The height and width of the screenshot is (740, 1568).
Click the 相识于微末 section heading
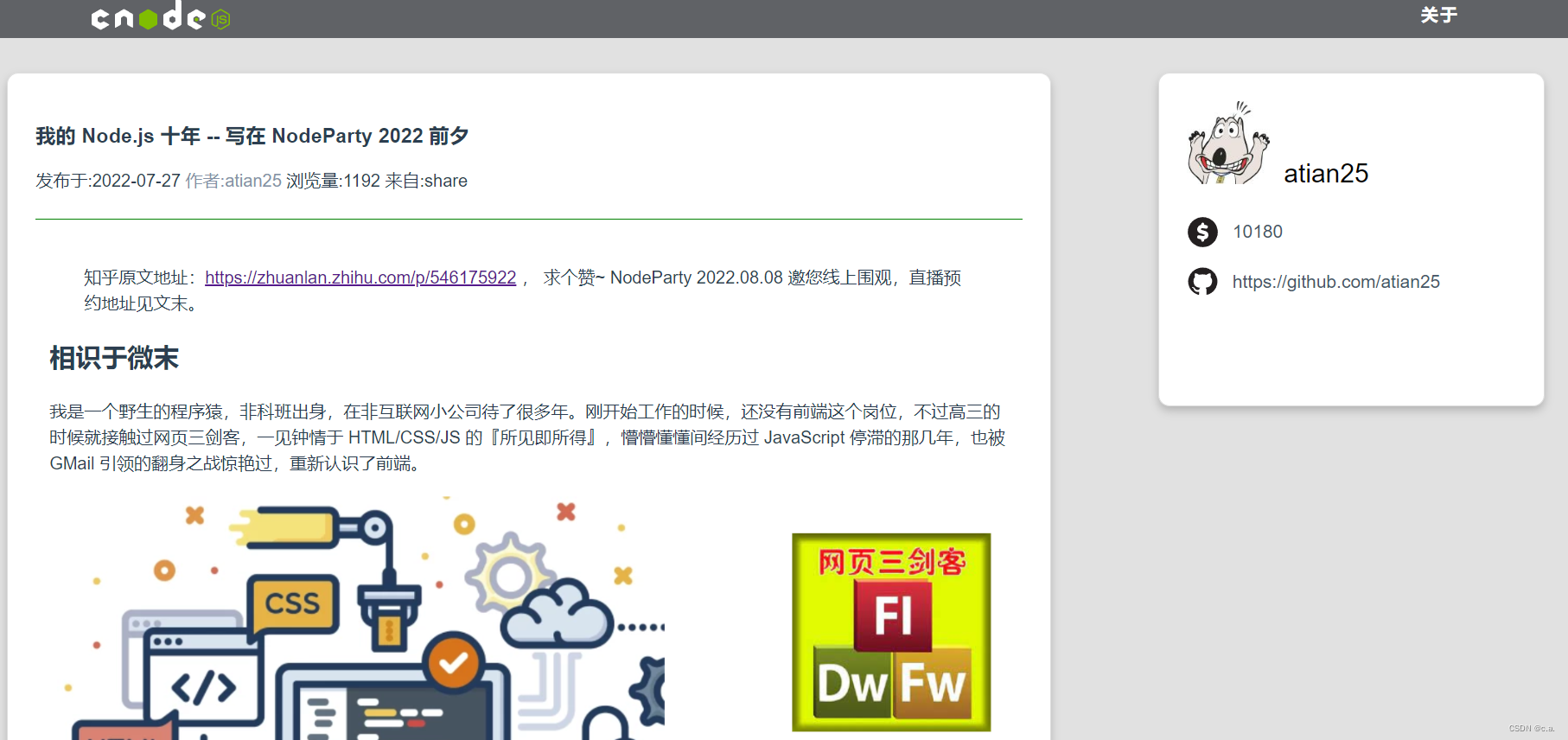[114, 358]
